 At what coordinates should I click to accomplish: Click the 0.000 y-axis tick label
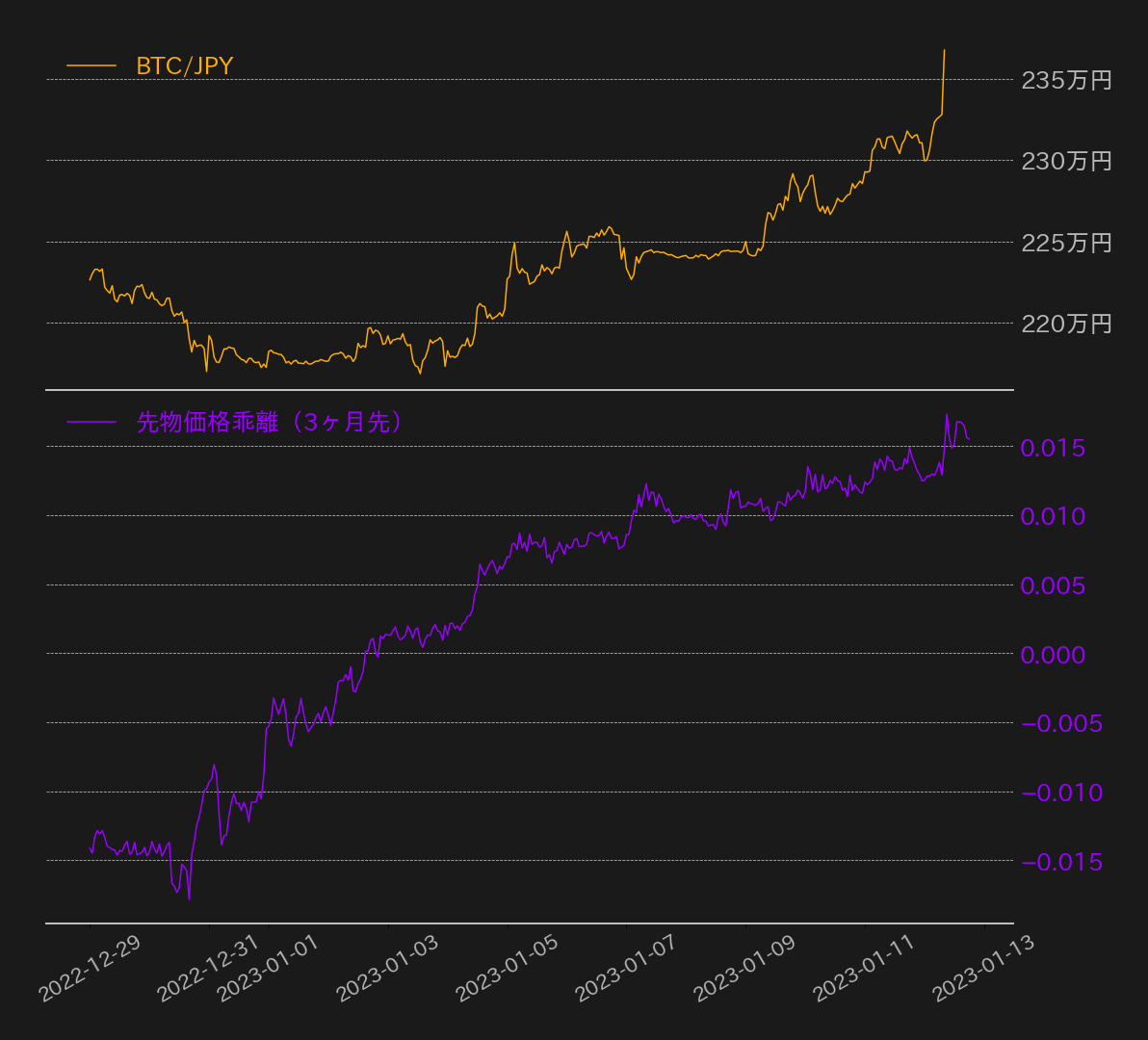[x=1053, y=655]
